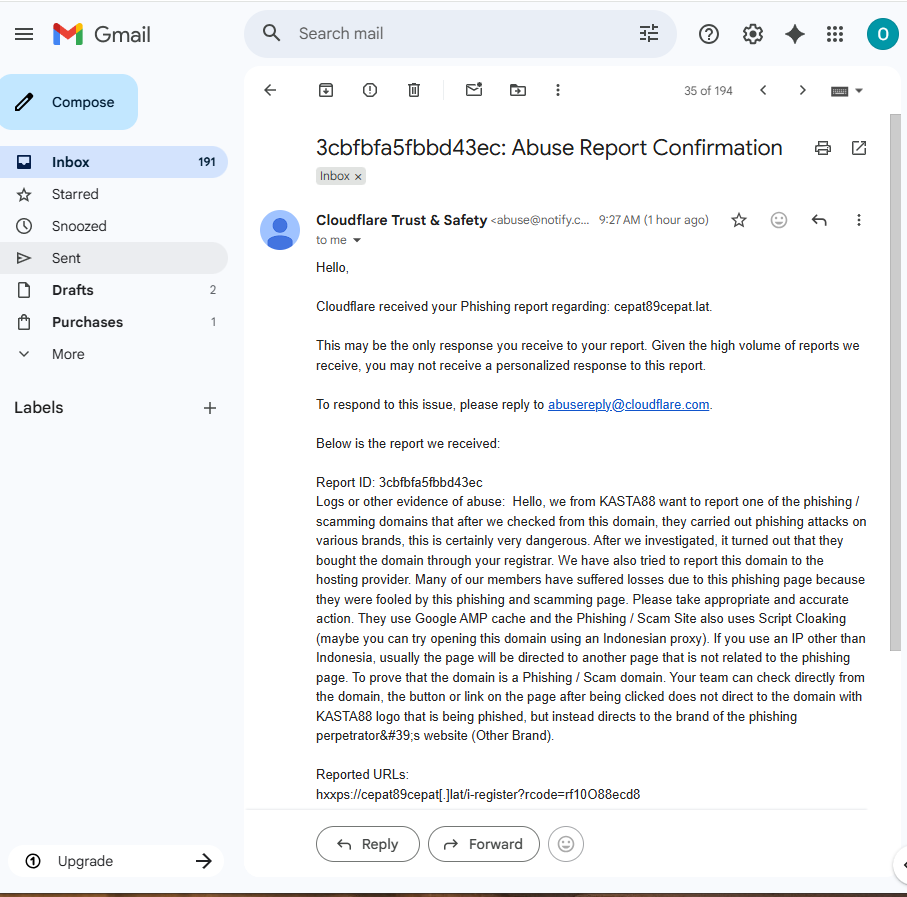The width and height of the screenshot is (907, 897).
Task: Go to newer email arrow
Action: pos(764,90)
